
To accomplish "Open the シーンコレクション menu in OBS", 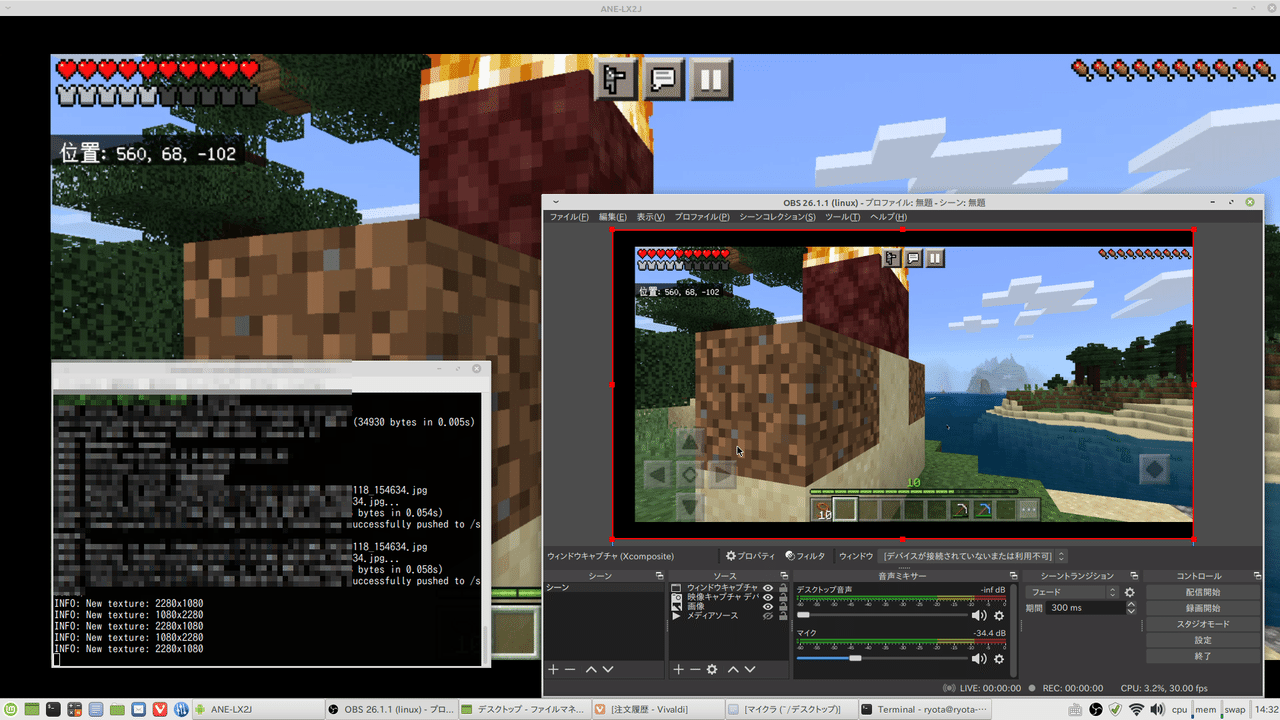I will tap(777, 217).
